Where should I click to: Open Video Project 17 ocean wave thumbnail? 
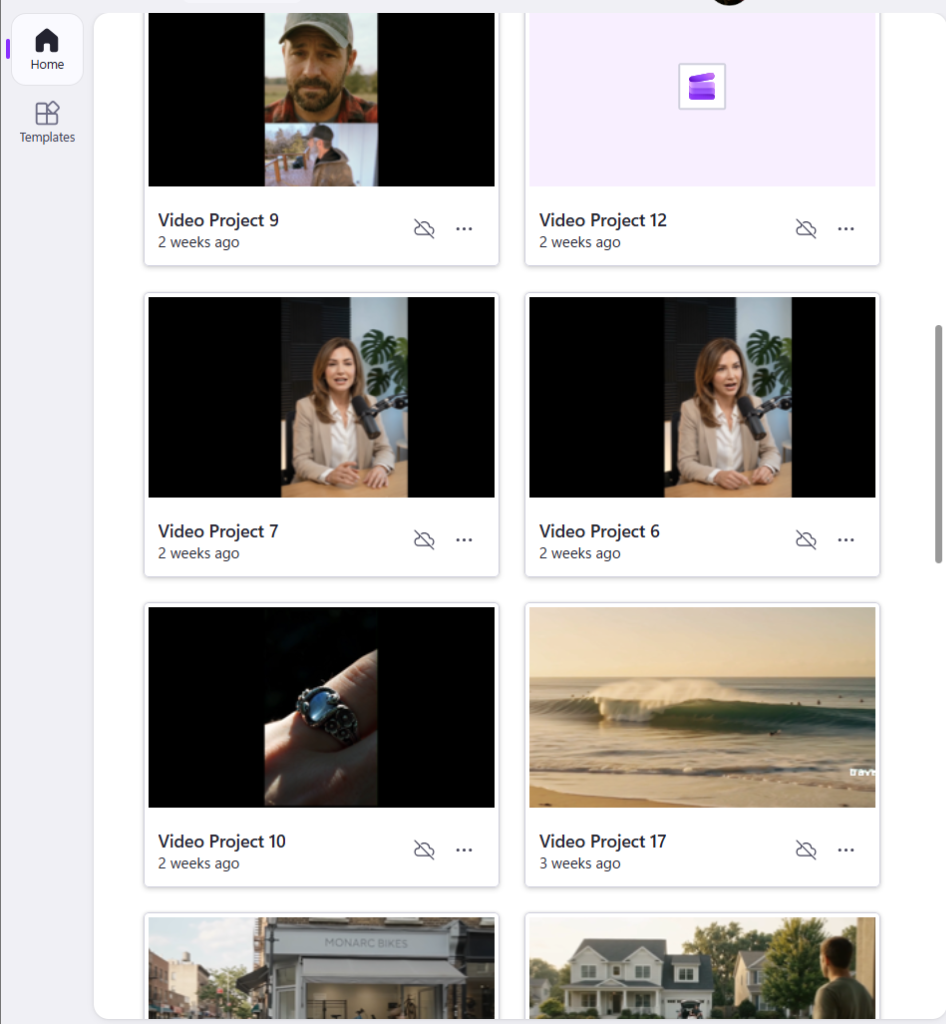click(x=702, y=707)
